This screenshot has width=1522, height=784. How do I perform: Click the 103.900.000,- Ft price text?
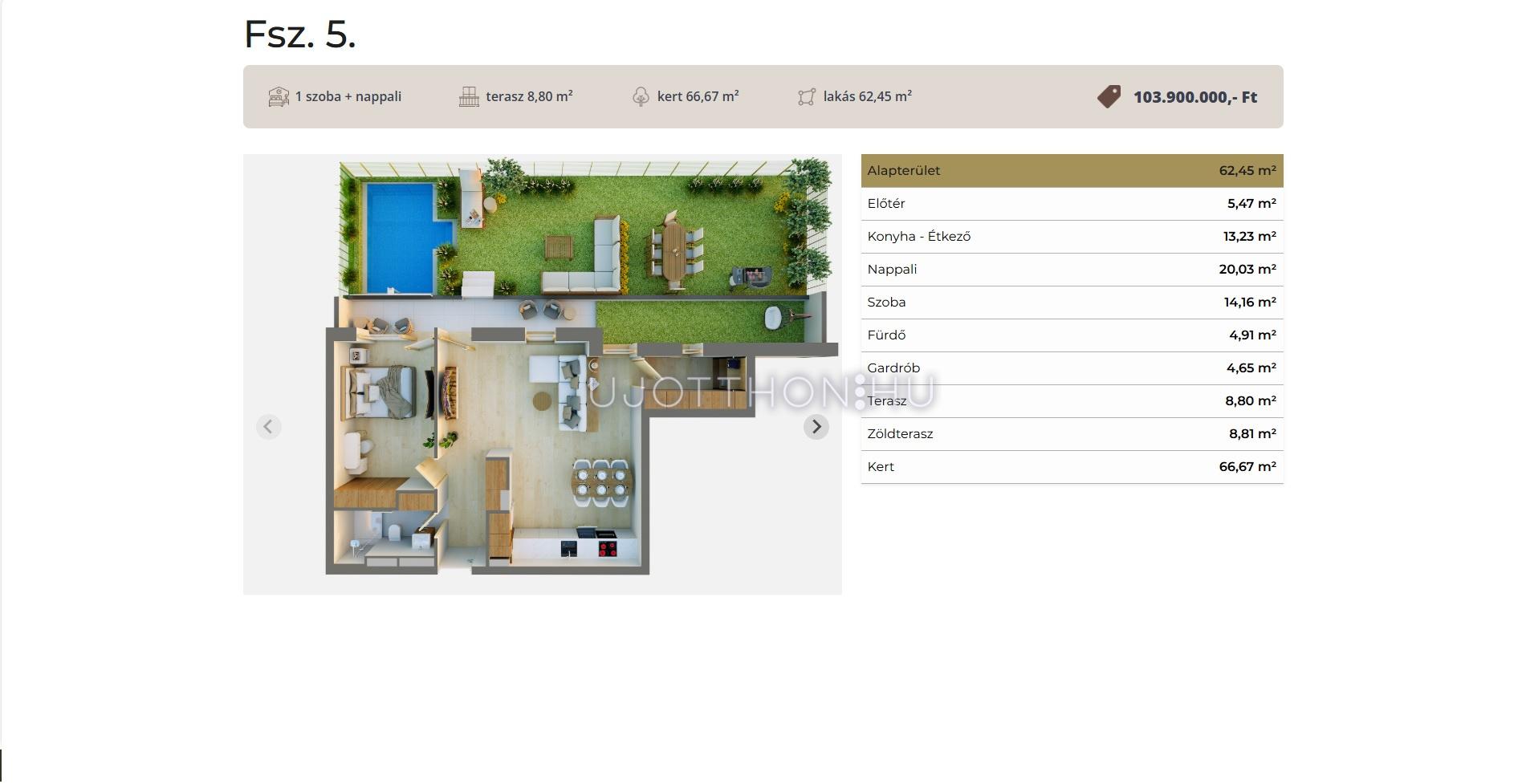(1194, 97)
